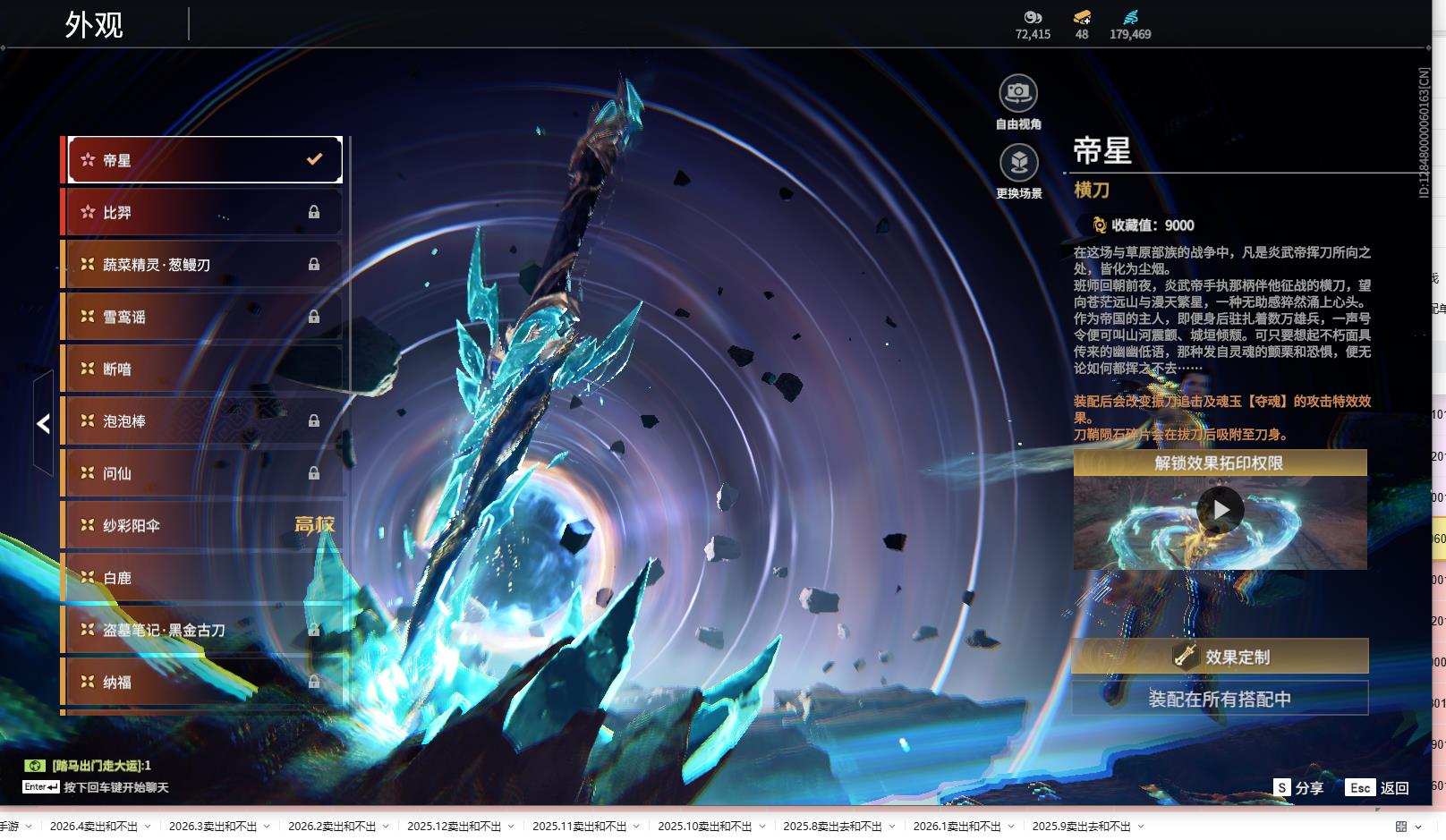Open dropdown arrow of 2026.4卖出和不出 sheet tab
1446x840 pixels.
click(x=148, y=827)
